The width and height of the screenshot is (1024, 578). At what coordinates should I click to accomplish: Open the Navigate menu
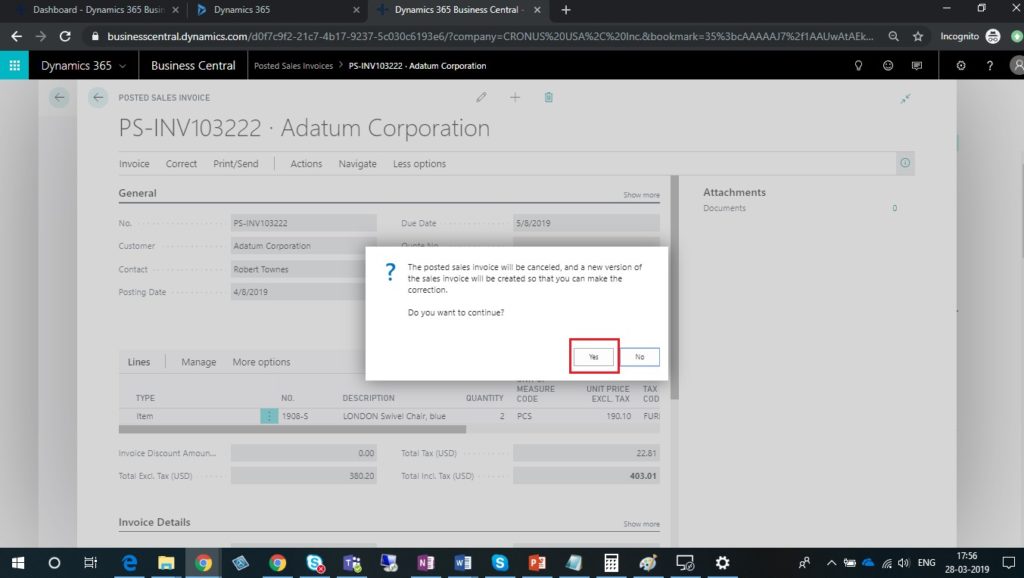[357, 164]
